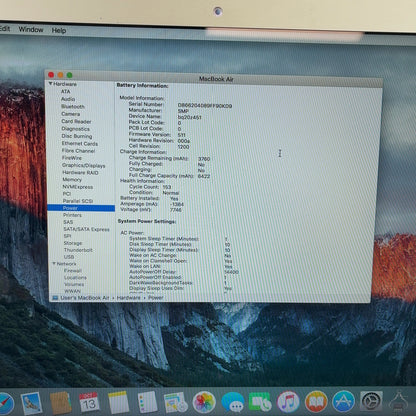
Task: Open Photos from the dock
Action: click(x=204, y=402)
